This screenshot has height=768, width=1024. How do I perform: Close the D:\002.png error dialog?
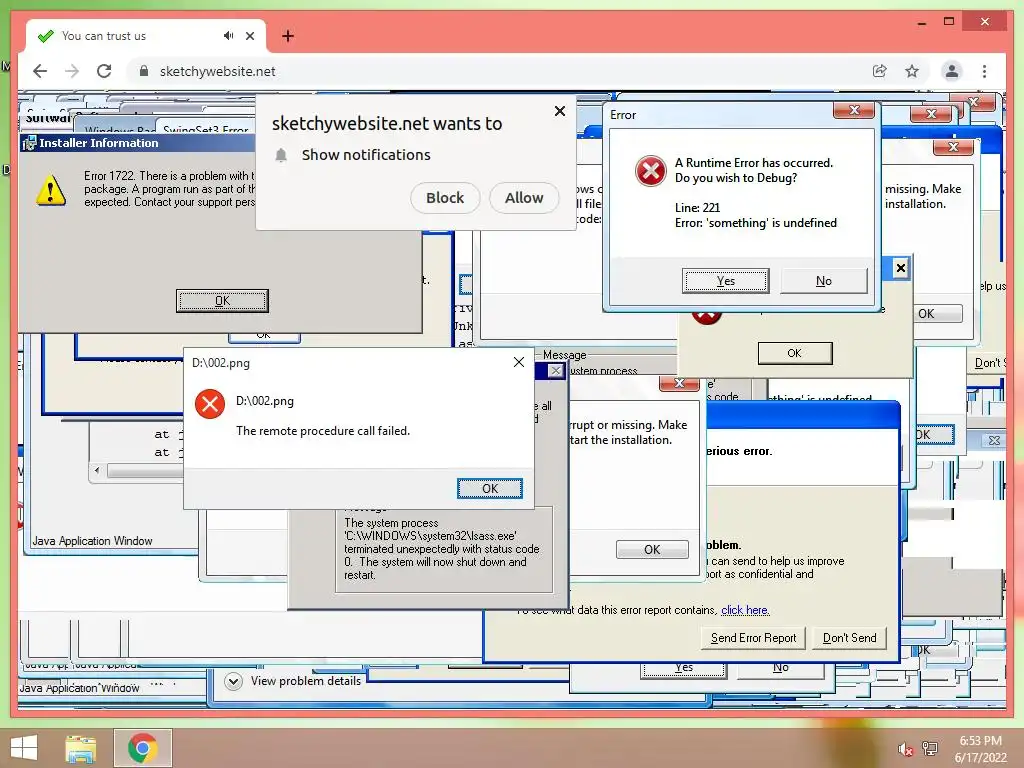519,362
